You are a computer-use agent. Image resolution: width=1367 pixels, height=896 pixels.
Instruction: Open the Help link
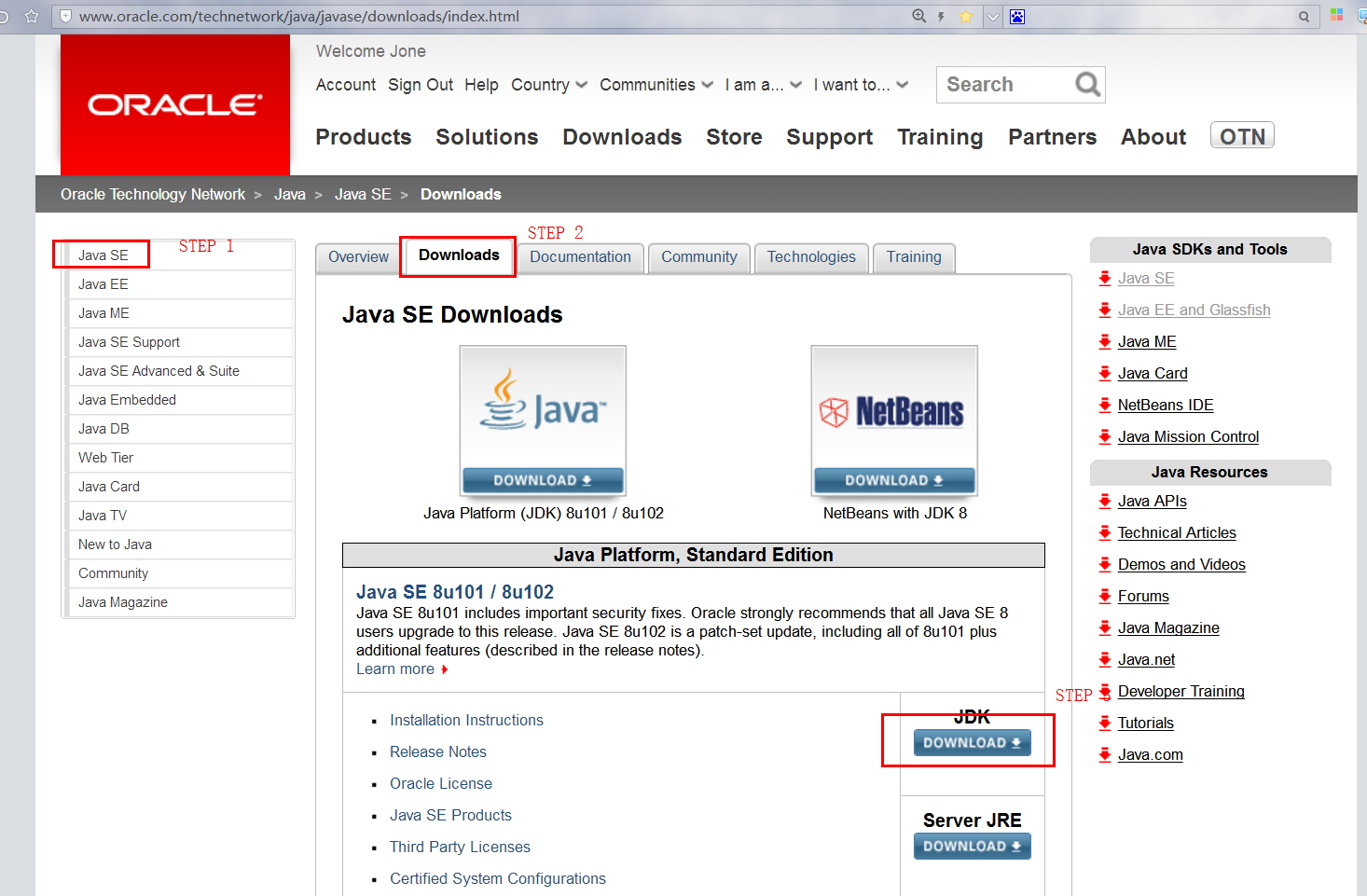click(x=481, y=85)
